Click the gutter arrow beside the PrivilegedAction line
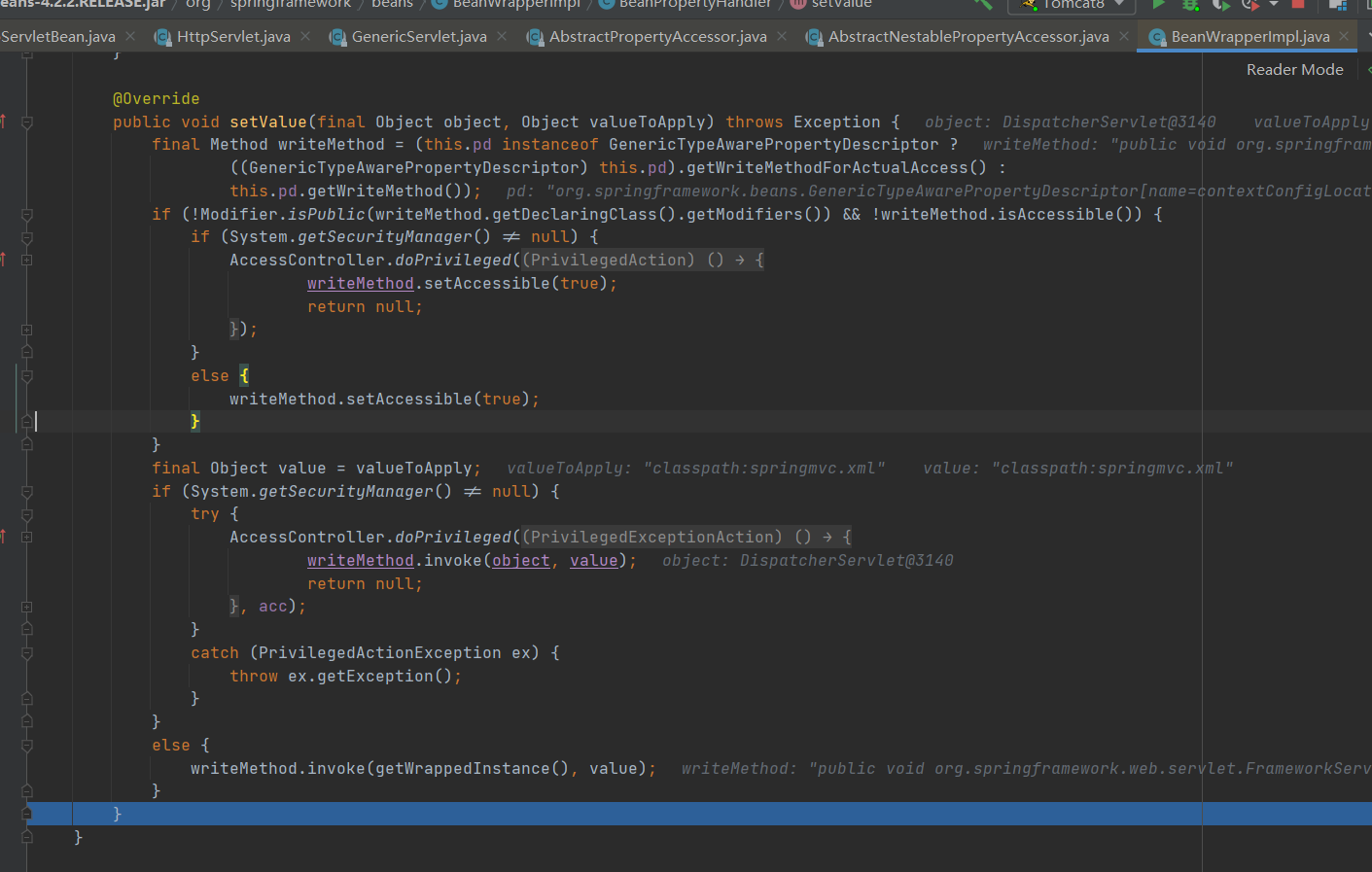Viewport: 1372px width, 872px height. (x=4, y=260)
